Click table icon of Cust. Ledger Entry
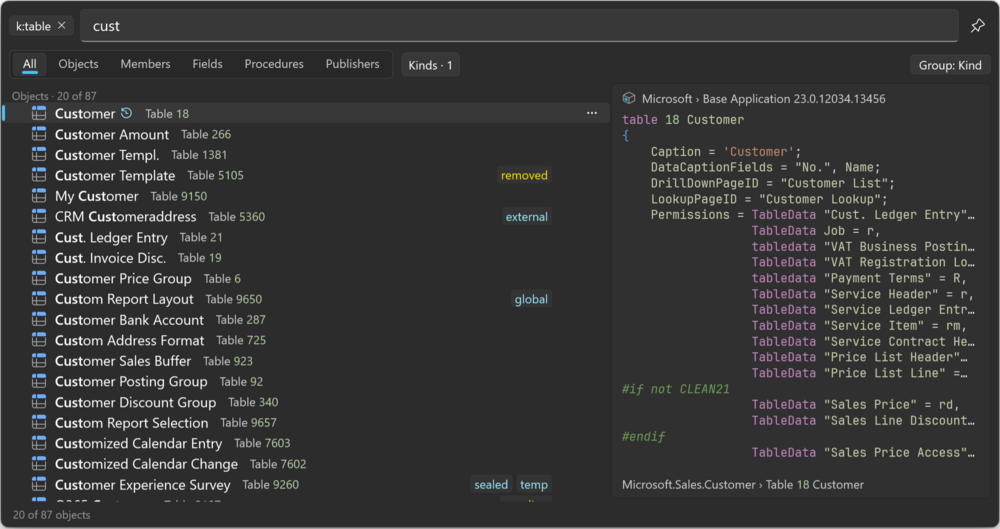This screenshot has width=1000, height=529. click(39, 237)
